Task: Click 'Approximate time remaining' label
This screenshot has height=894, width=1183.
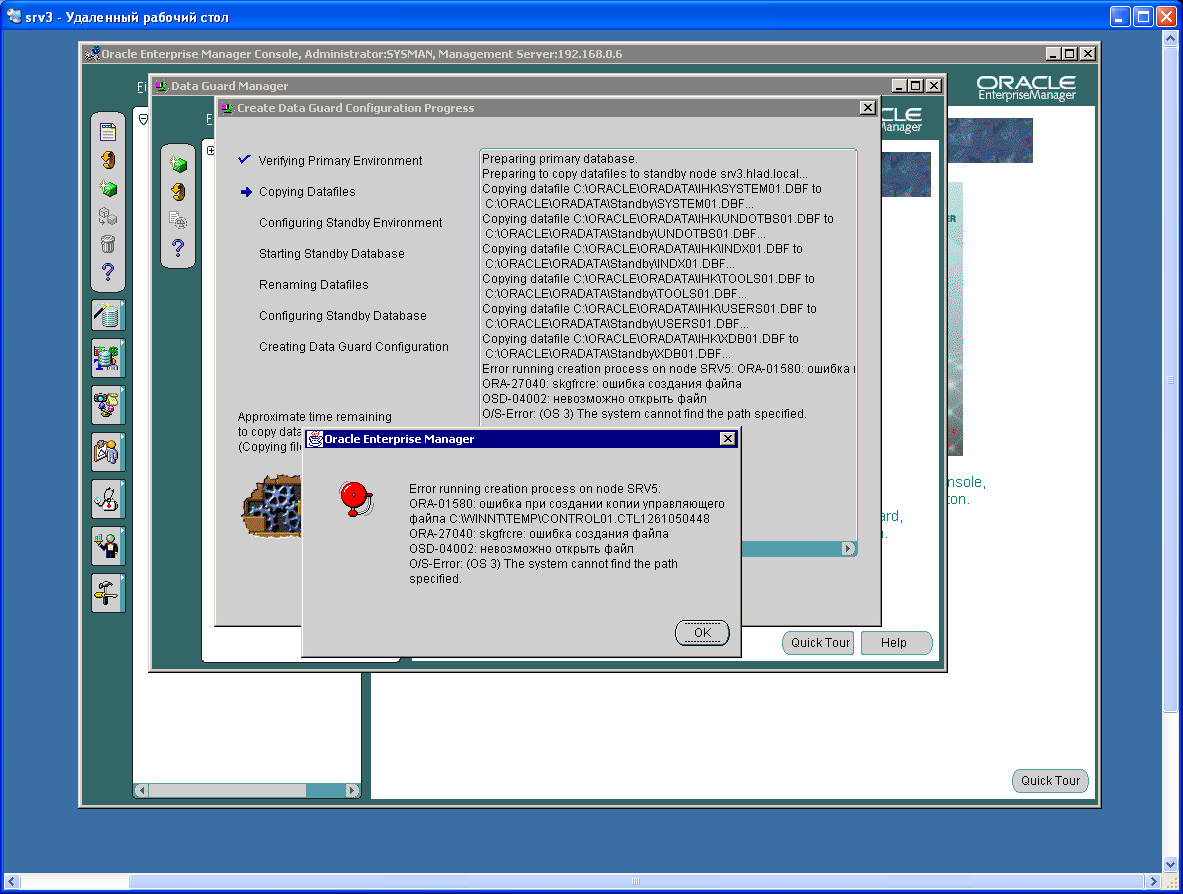Action: point(315,416)
